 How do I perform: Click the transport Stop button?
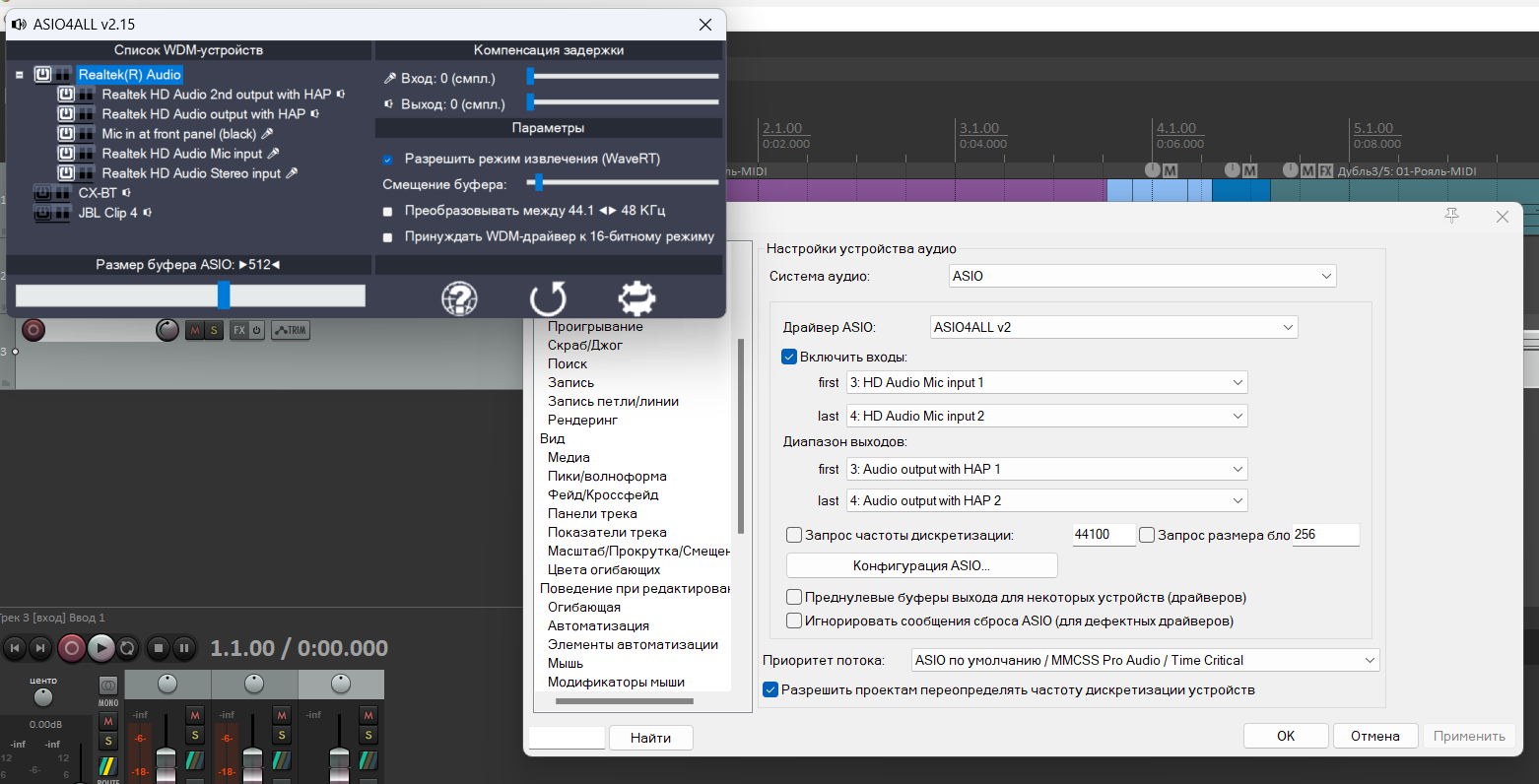point(158,648)
